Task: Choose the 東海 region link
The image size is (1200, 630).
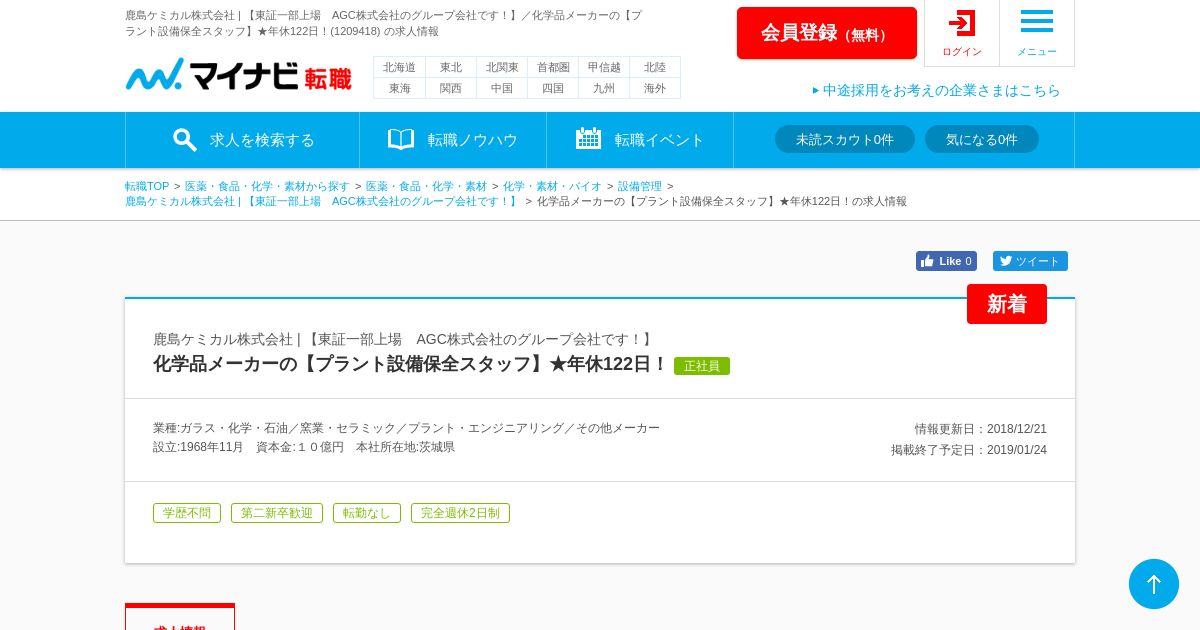Action: pyautogui.click(x=399, y=88)
